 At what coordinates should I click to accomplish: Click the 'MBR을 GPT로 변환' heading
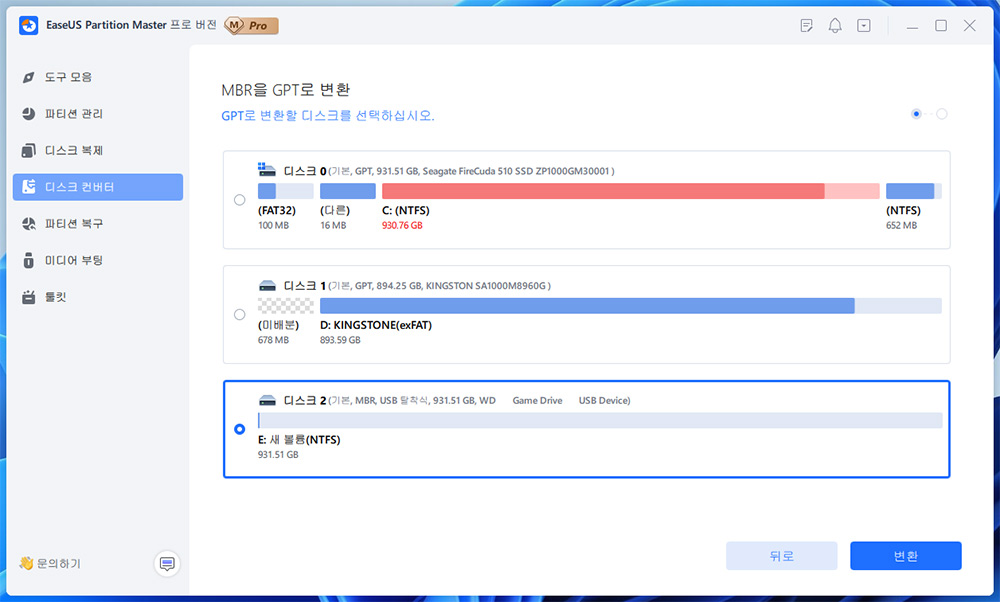tap(286, 90)
